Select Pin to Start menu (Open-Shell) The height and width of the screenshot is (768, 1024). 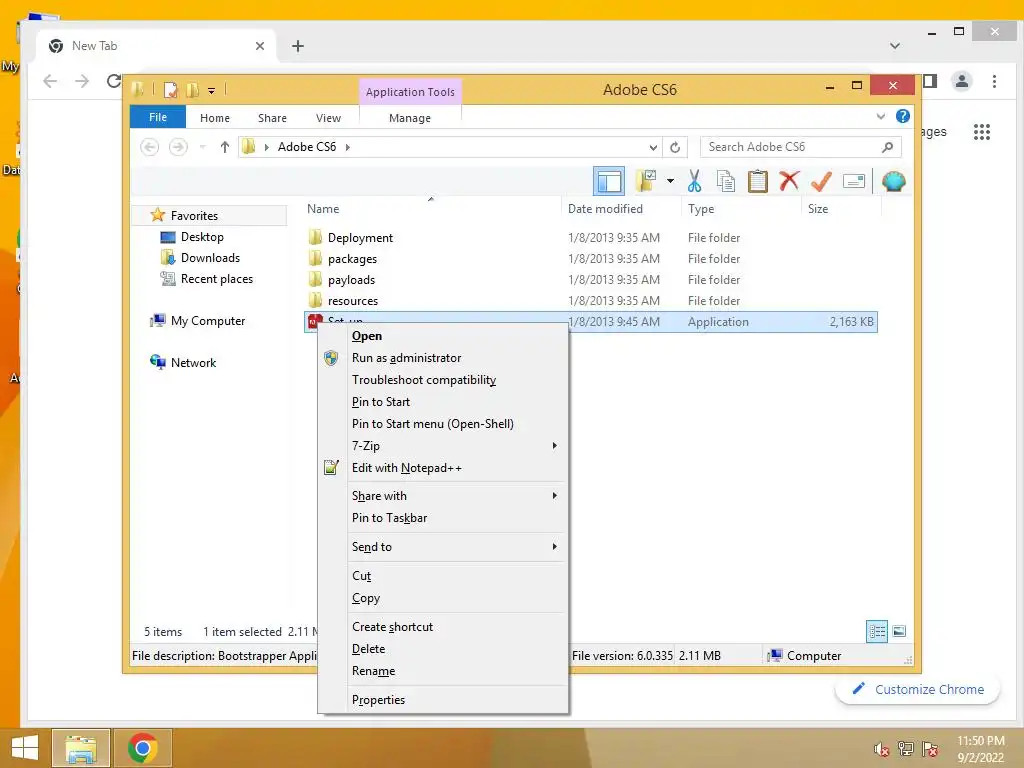[x=443, y=423]
